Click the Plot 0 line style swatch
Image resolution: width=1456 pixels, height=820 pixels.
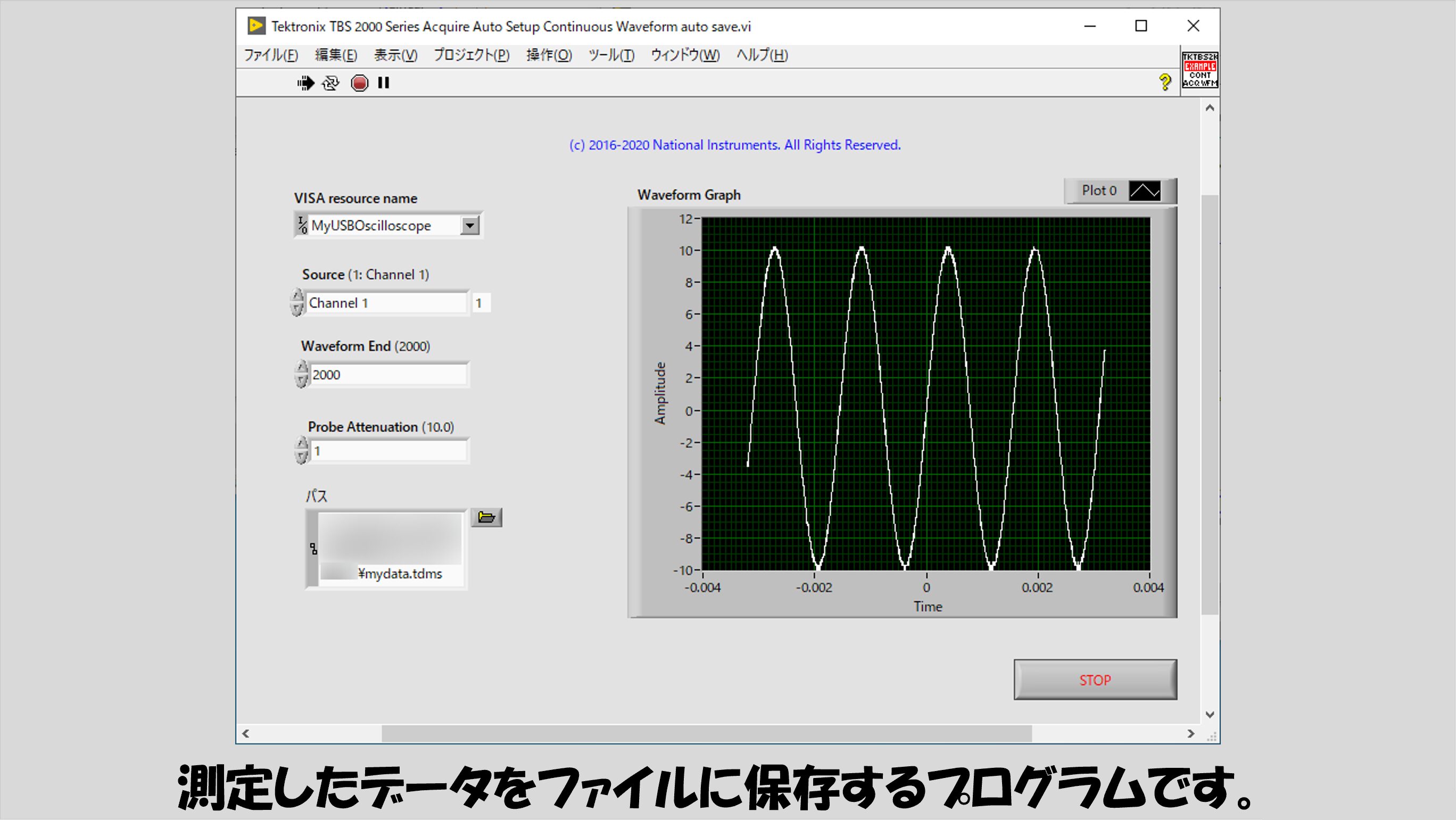(x=1145, y=190)
